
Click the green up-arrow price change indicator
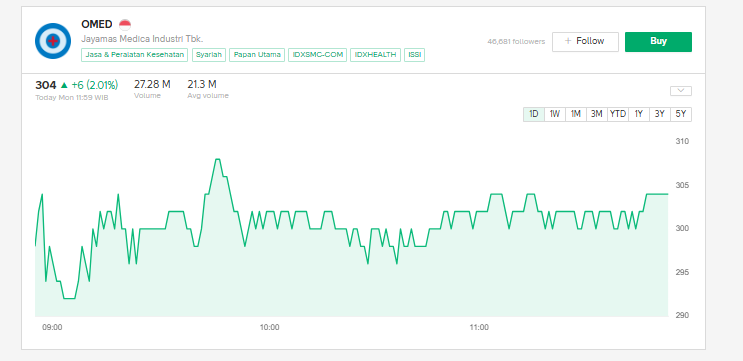point(64,85)
